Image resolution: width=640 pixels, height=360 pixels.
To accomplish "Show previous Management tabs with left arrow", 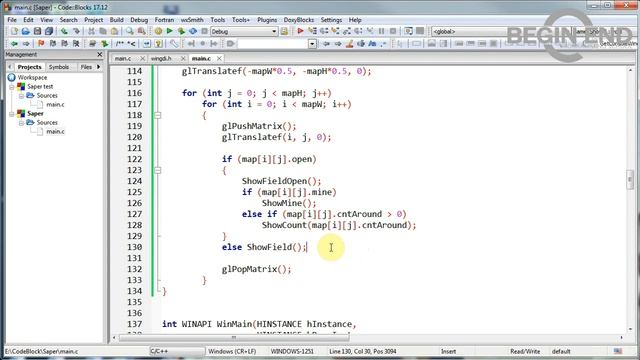I will tap(10, 67).
